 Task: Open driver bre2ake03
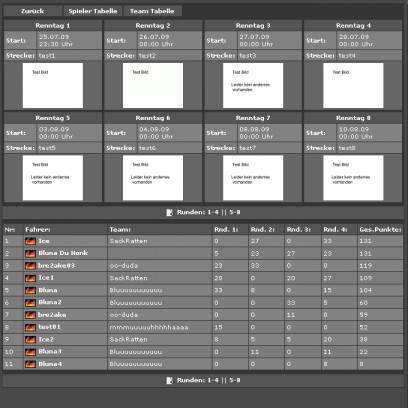56,266
